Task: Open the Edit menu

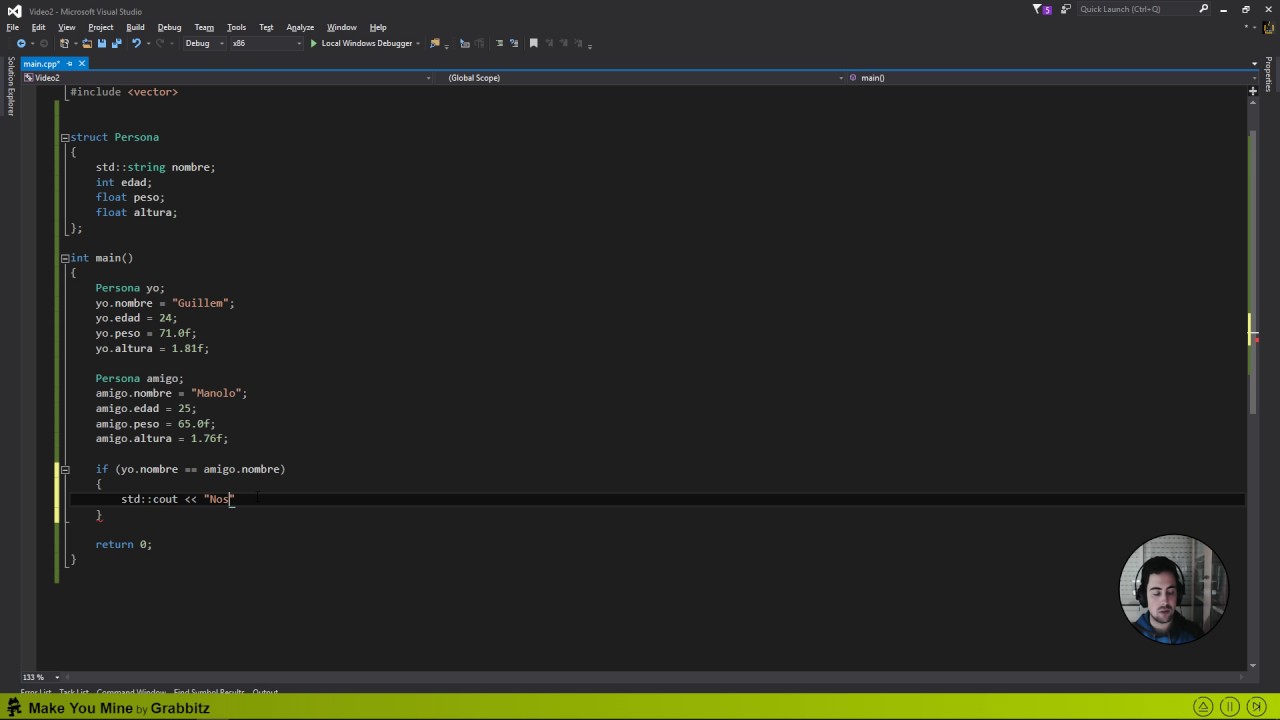Action: pos(38,27)
